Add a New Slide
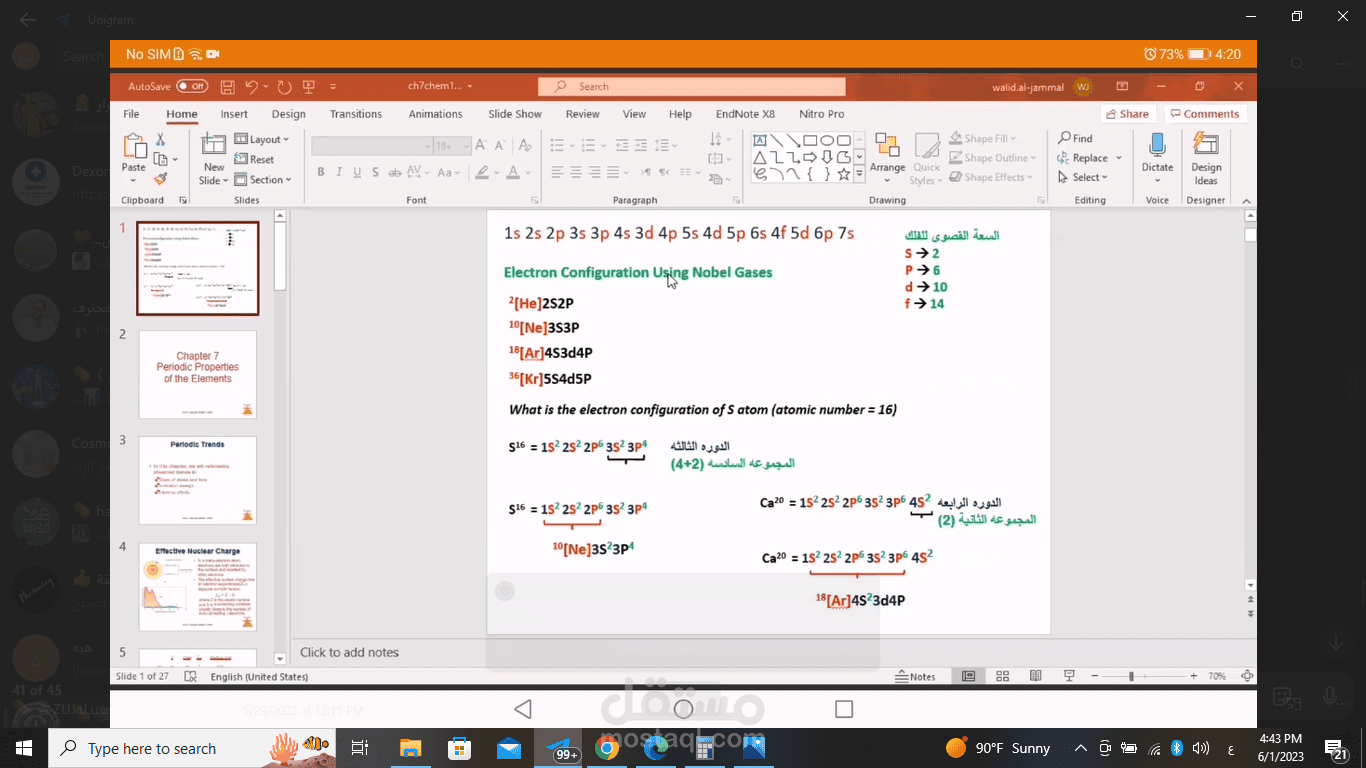 click(x=214, y=159)
